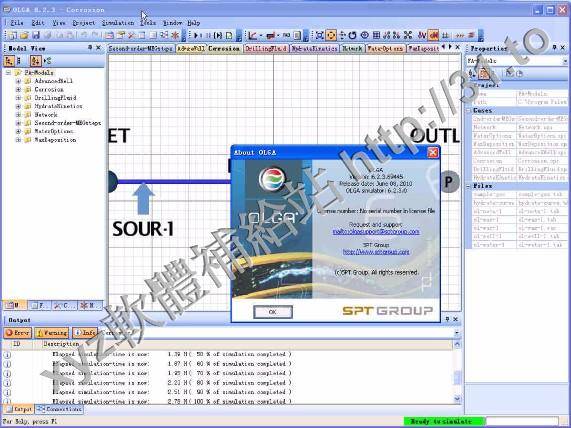
Task: Expand the WaterOptions tree folder
Action: (x=18, y=131)
